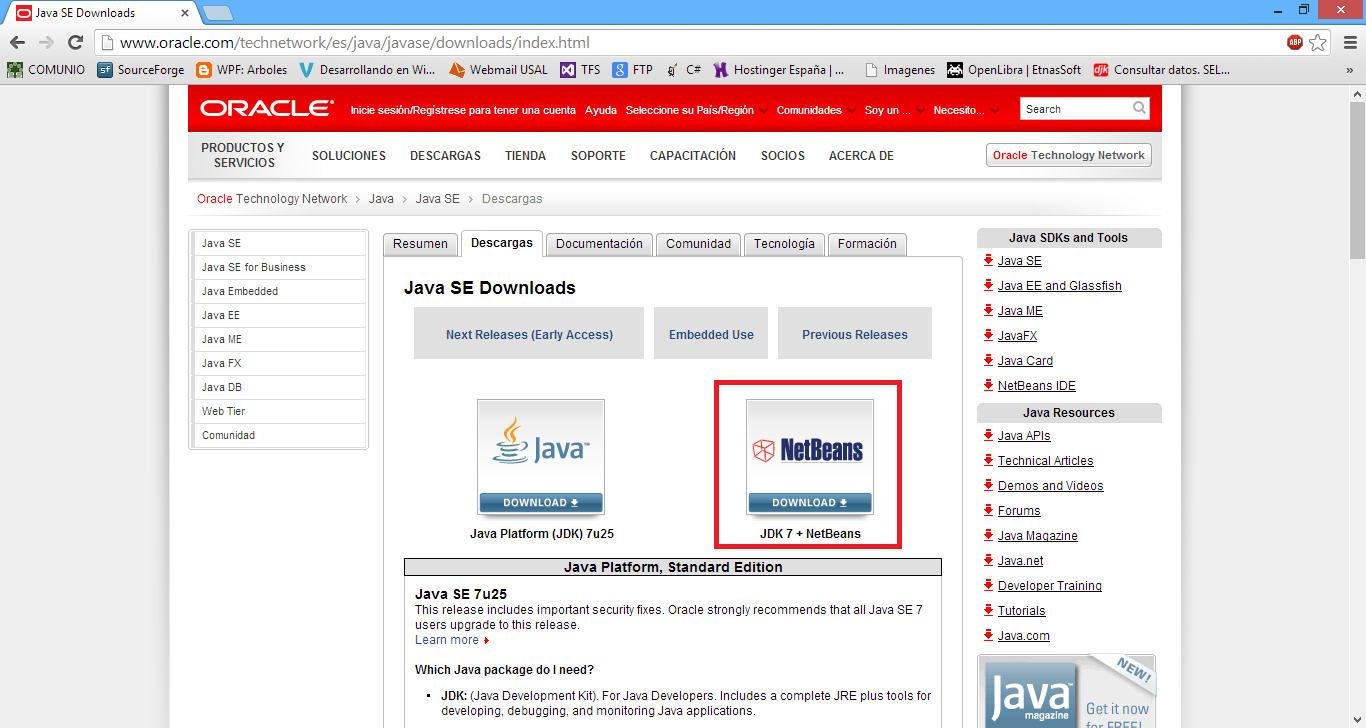This screenshot has height=728, width=1366.
Task: Open the OpenLibra | EtnasSoft bookmark
Action: (1014, 70)
